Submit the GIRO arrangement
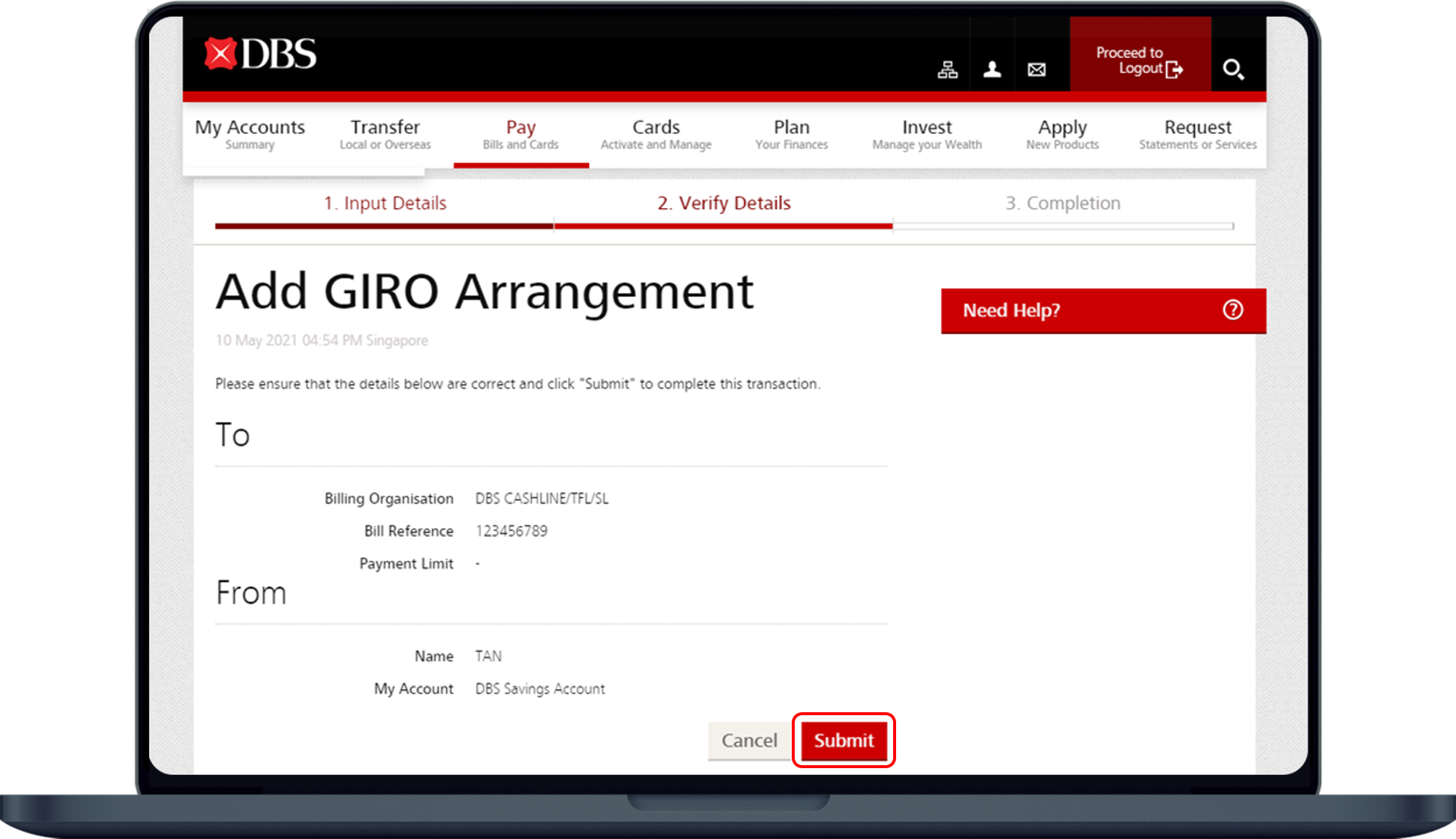The width and height of the screenshot is (1456, 839). click(x=843, y=741)
